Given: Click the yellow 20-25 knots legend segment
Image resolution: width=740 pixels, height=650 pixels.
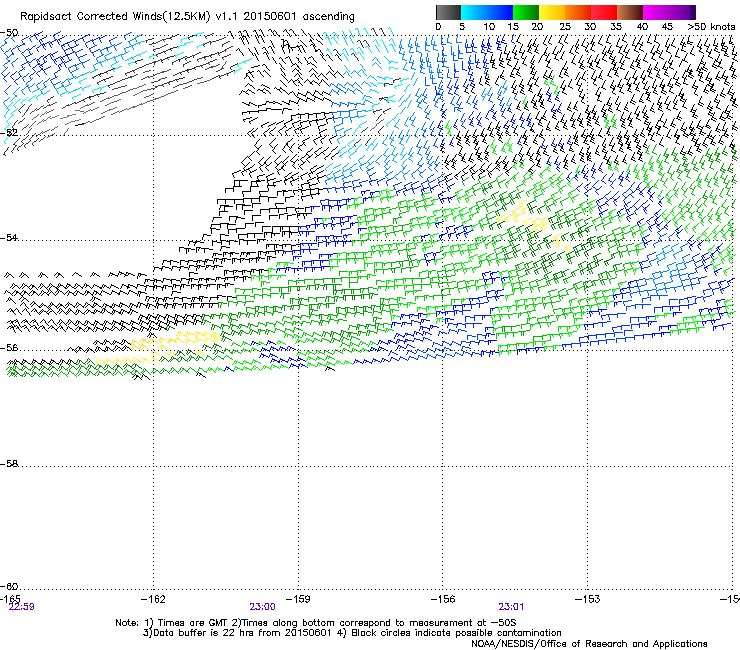Looking at the screenshot, I should [552, 12].
